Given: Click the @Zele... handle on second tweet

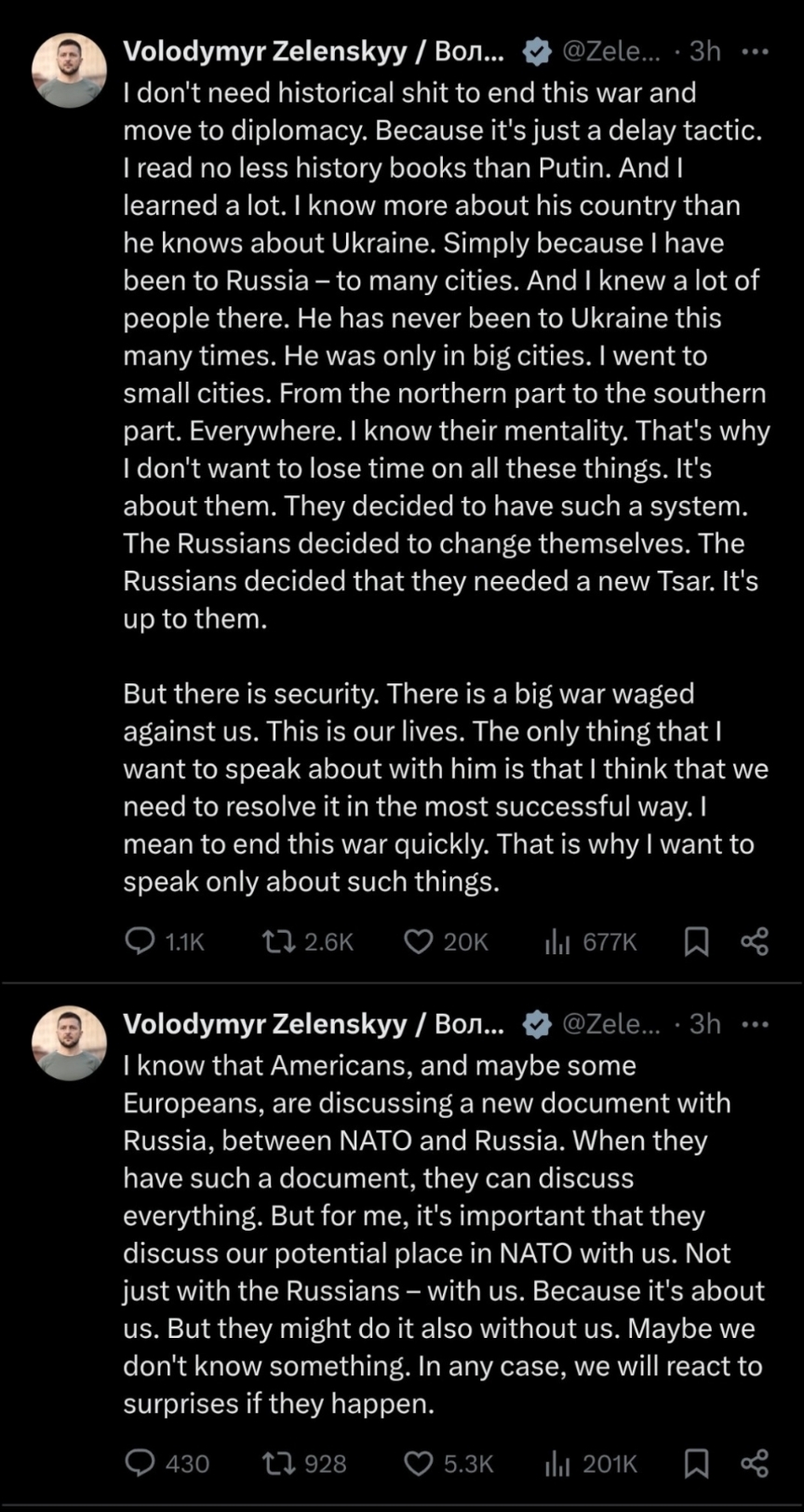Looking at the screenshot, I should [610, 1024].
